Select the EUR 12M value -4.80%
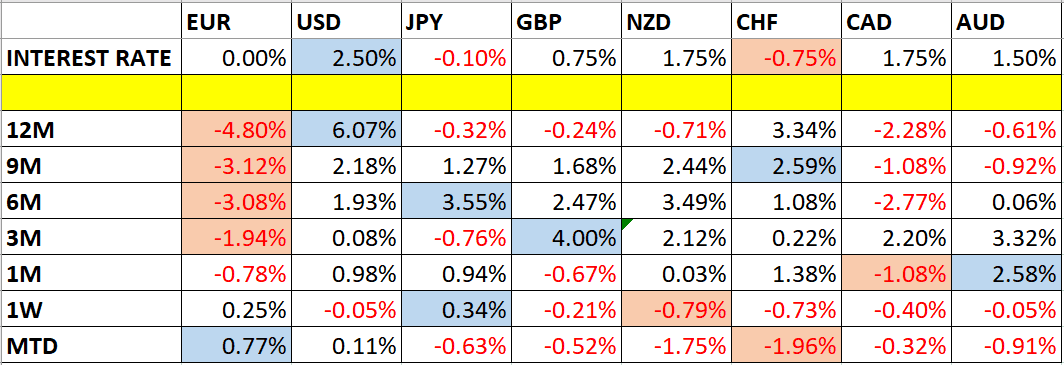The height and width of the screenshot is (365, 1064). point(235,129)
